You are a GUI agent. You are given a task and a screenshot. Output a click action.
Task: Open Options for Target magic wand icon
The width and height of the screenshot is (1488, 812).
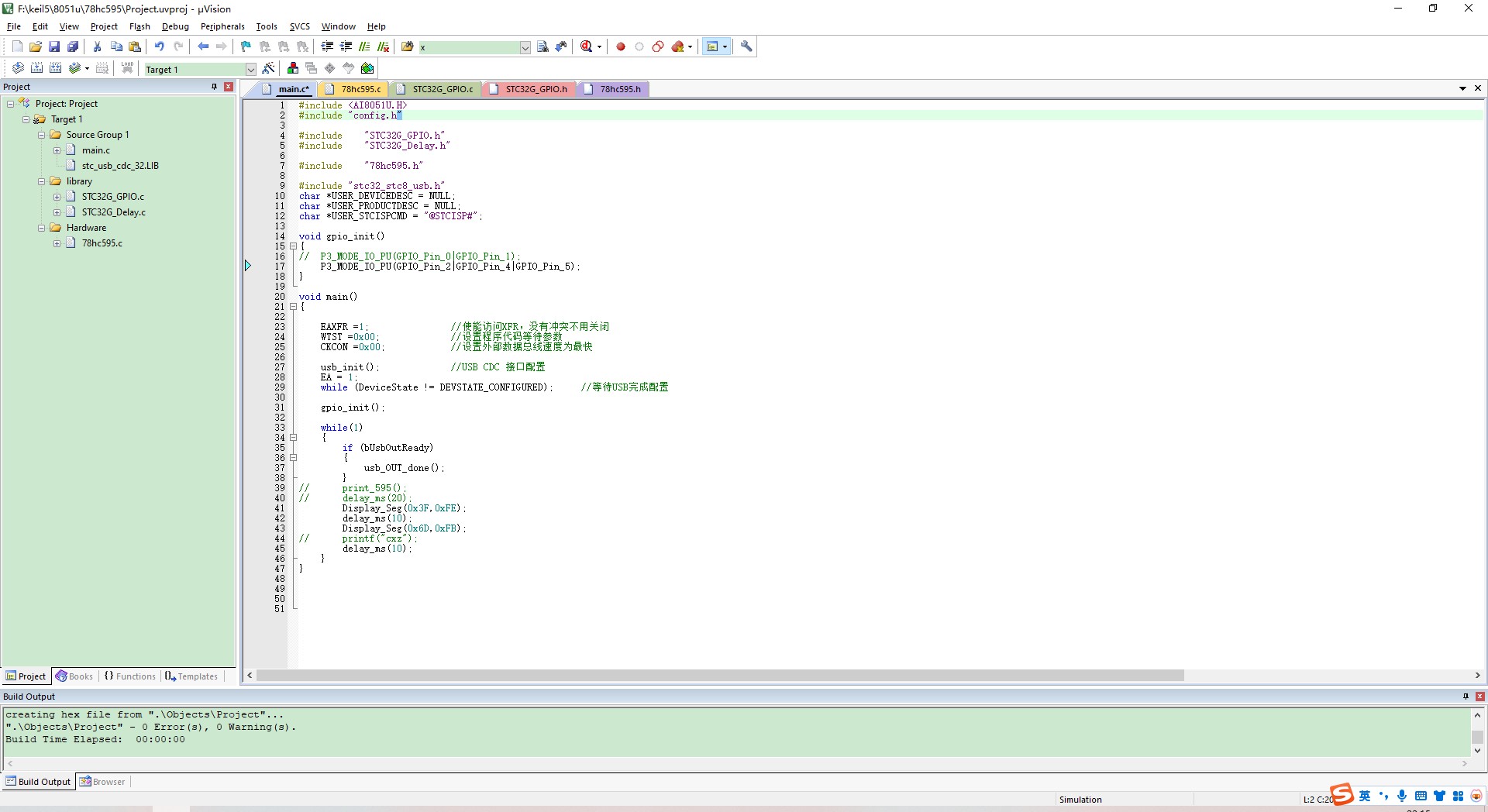pos(268,68)
